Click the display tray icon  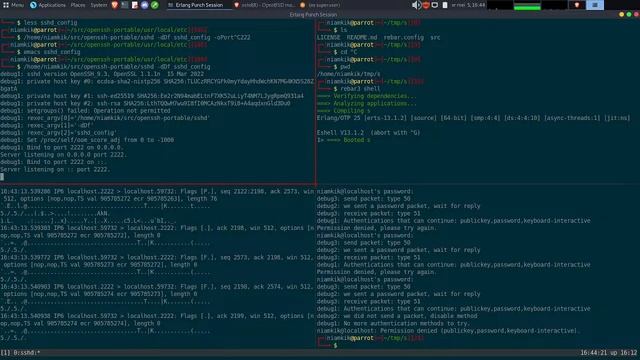[435, 5]
